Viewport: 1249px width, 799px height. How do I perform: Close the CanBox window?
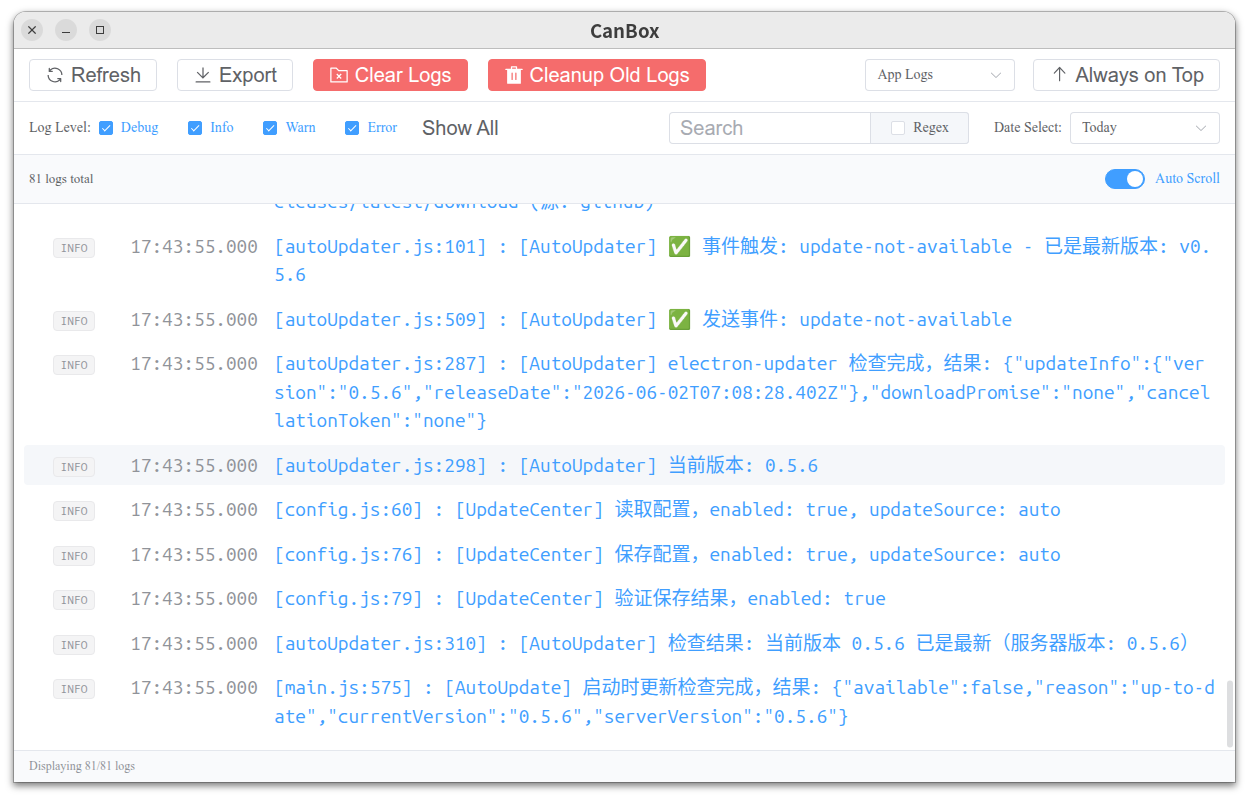click(32, 31)
